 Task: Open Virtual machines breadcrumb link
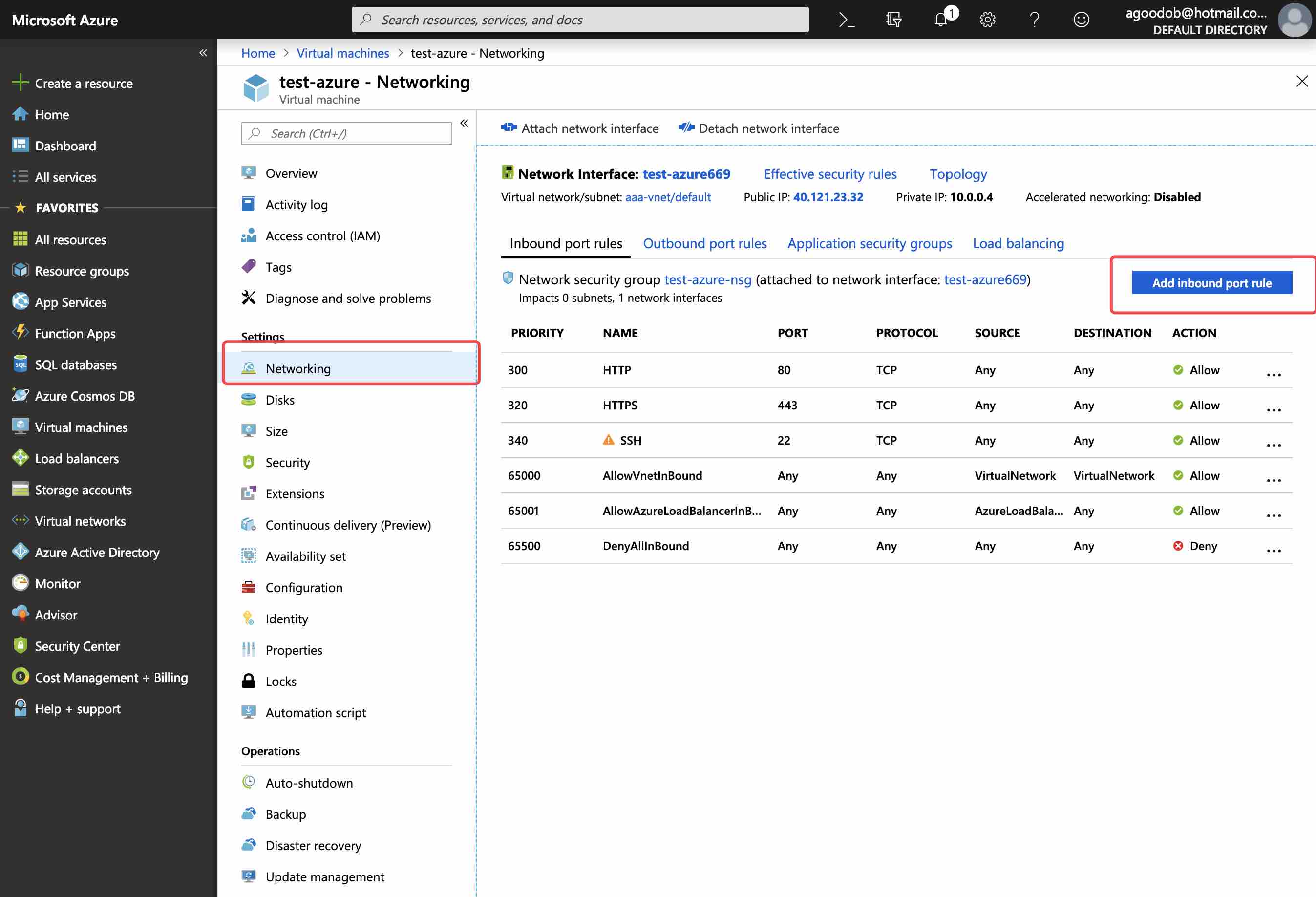[342, 53]
